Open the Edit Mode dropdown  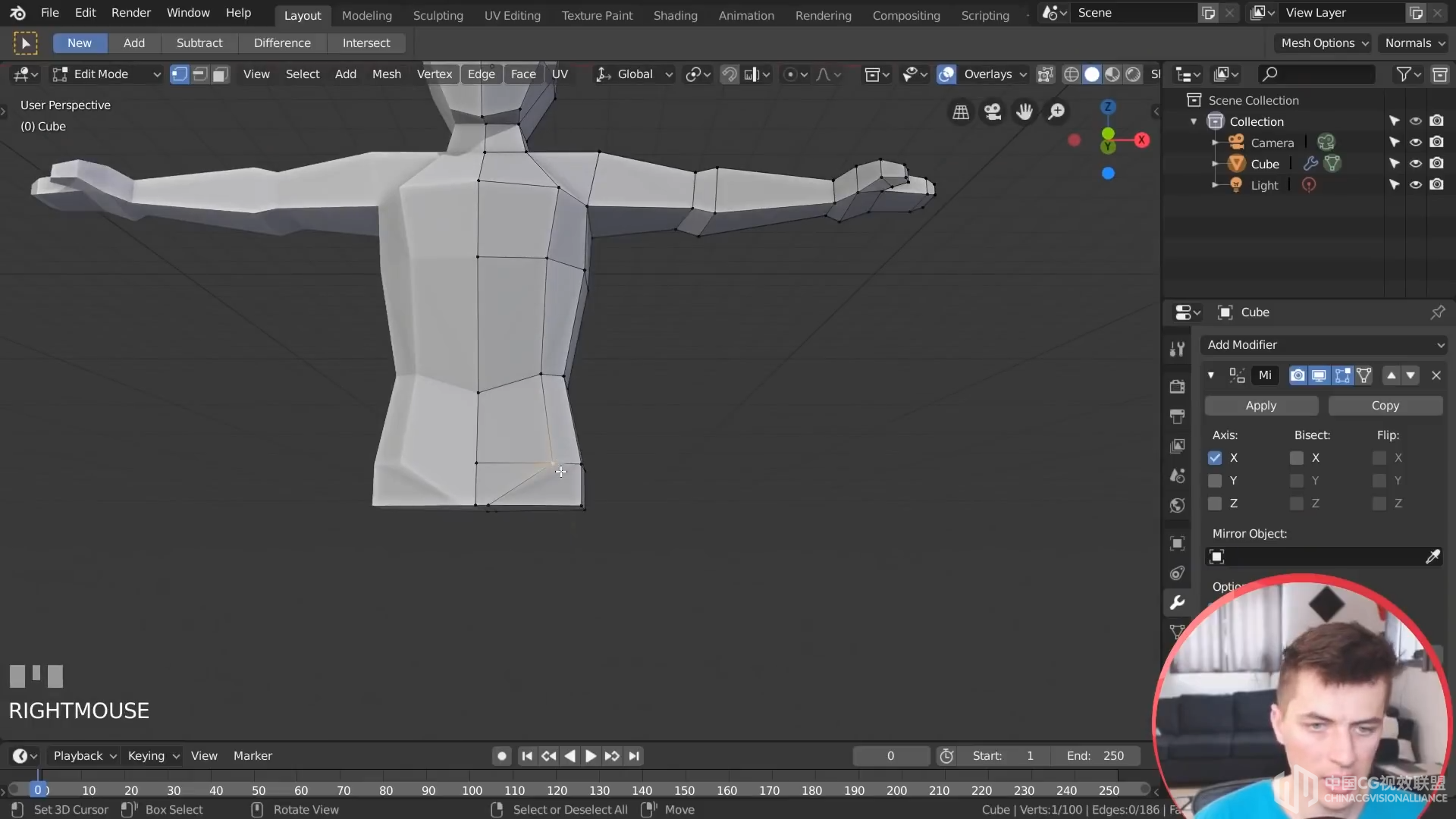[106, 74]
